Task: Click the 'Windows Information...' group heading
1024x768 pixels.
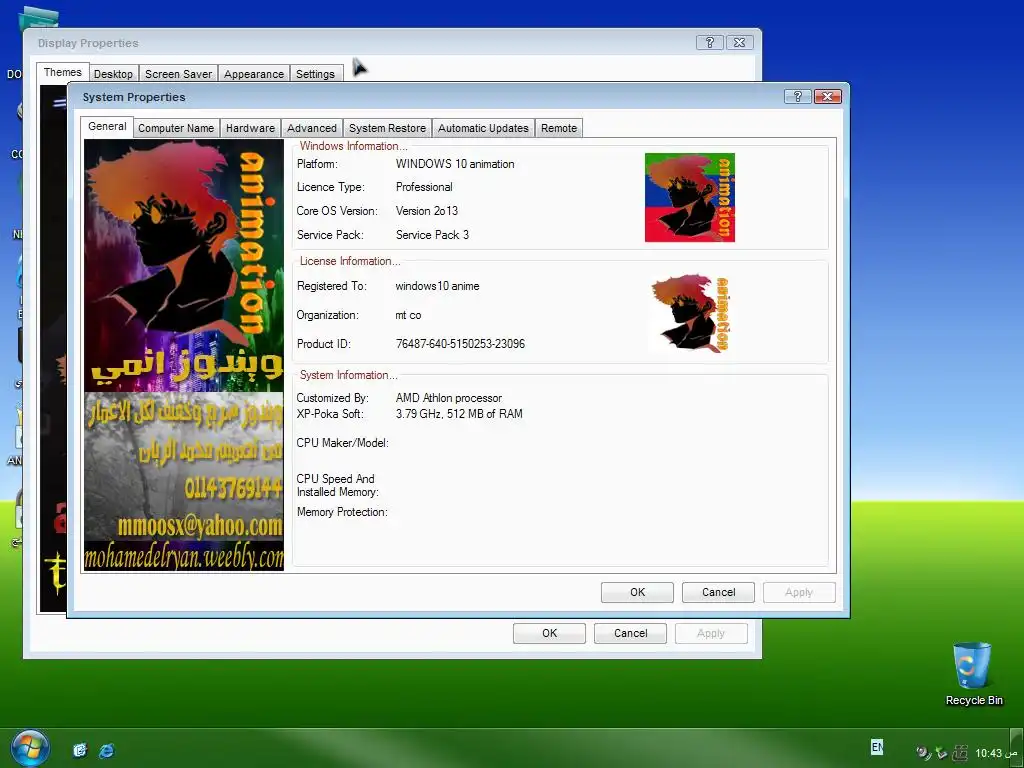Action: pos(353,146)
